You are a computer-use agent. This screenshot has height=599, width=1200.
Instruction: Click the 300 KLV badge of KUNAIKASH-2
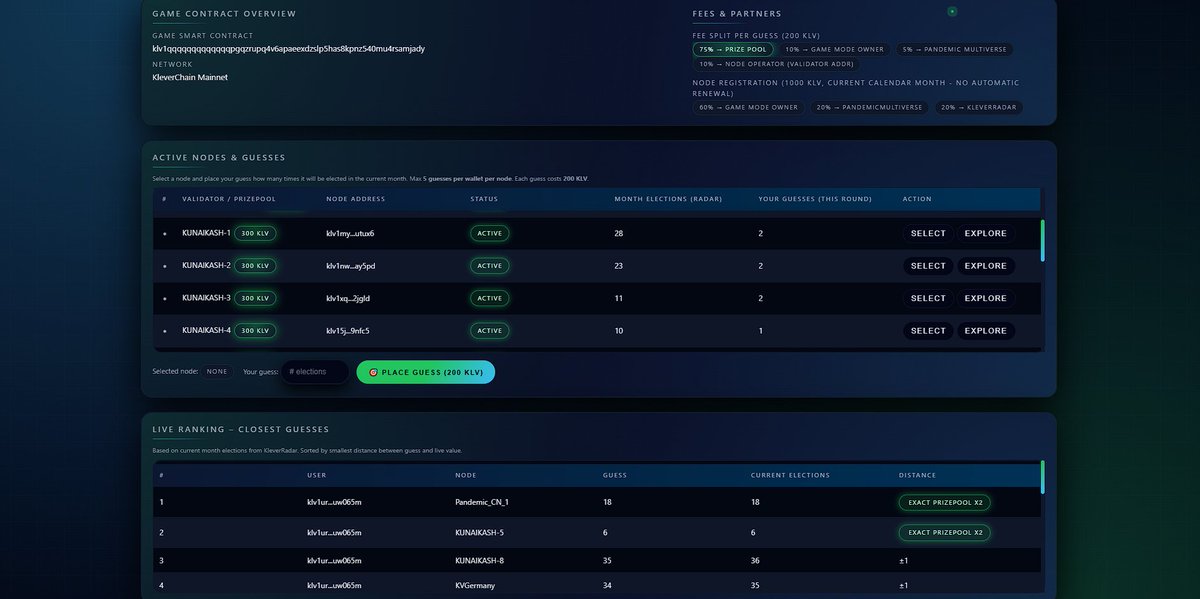(x=255, y=266)
